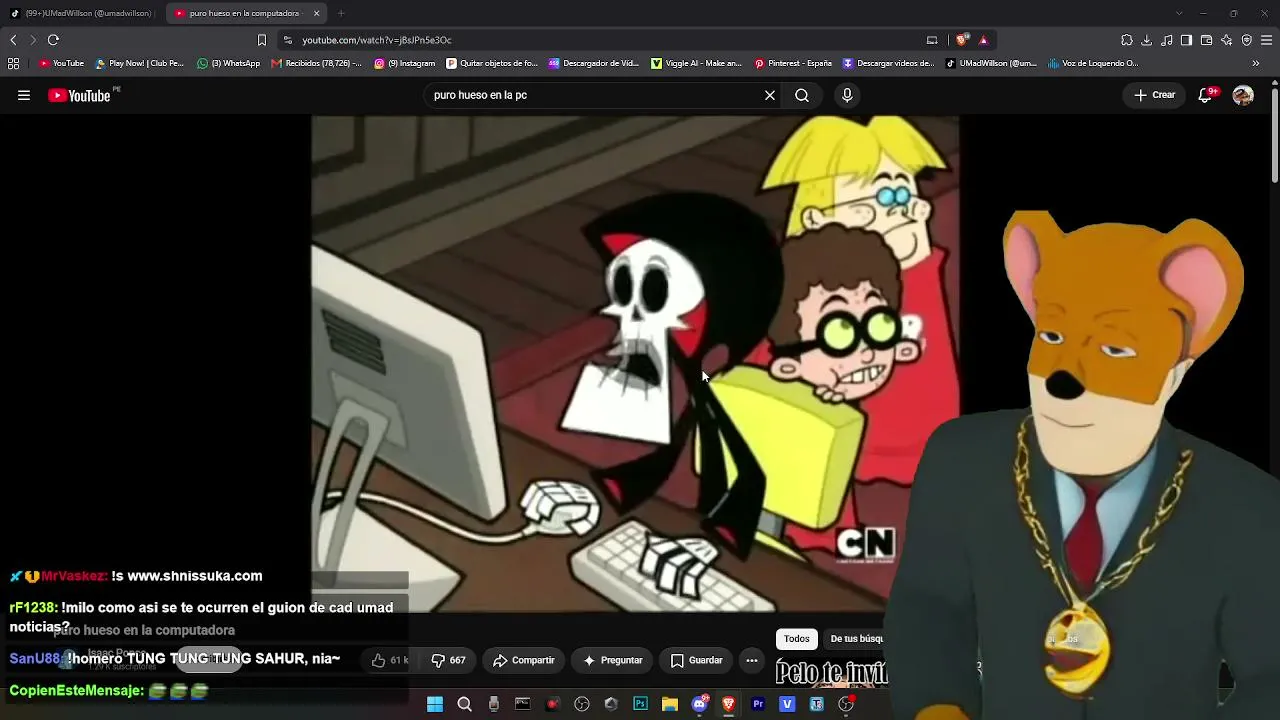Image resolution: width=1280 pixels, height=720 pixels.
Task: Go forward in browser history
Action: [x=33, y=40]
